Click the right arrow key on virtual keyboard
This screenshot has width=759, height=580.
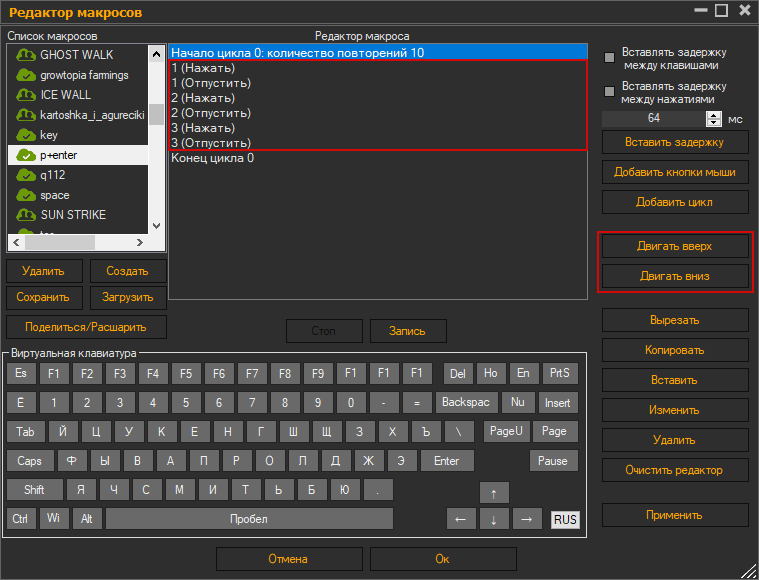(527, 519)
